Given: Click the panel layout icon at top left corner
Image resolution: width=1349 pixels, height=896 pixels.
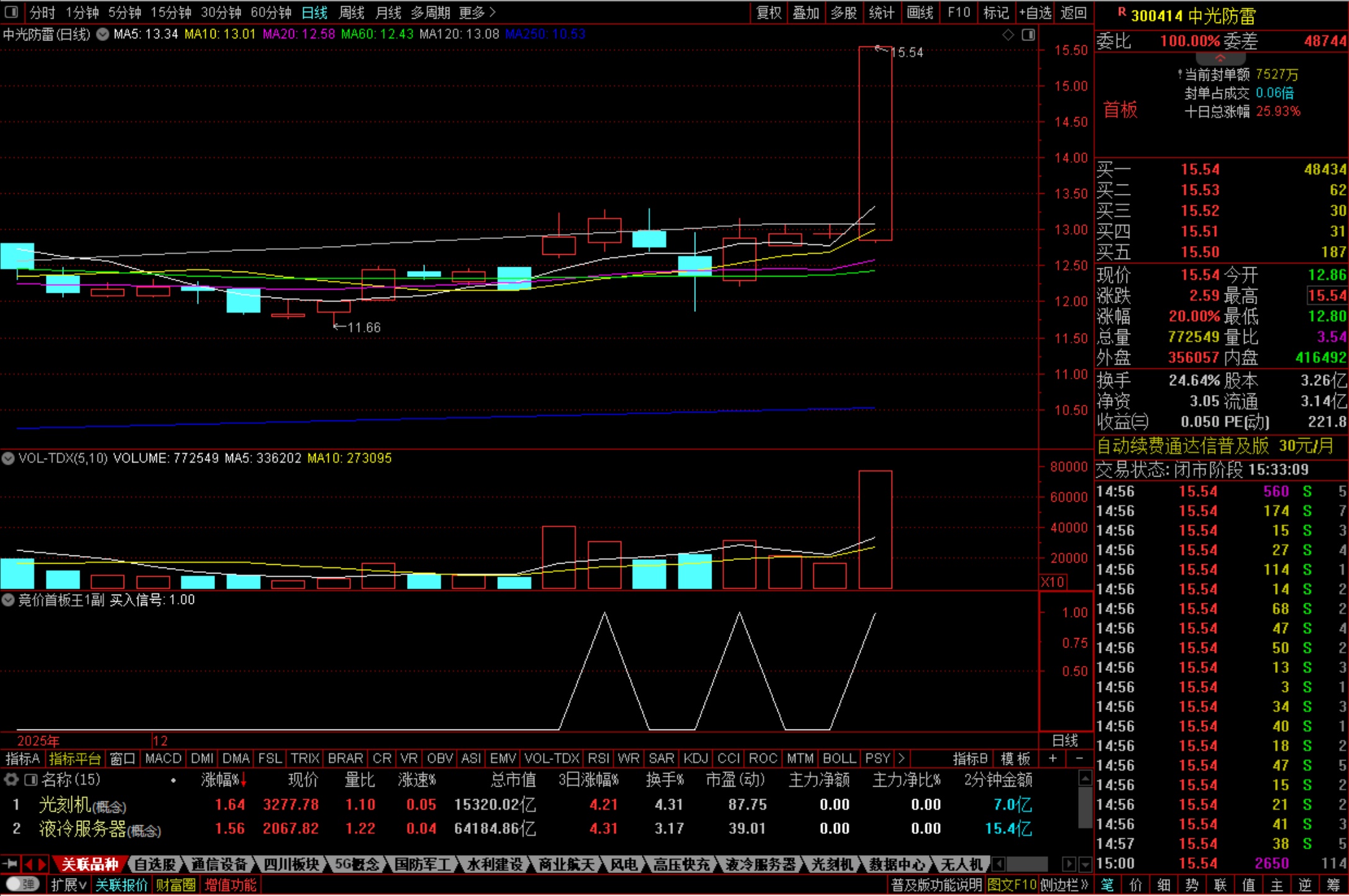Looking at the screenshot, I should point(11,12).
